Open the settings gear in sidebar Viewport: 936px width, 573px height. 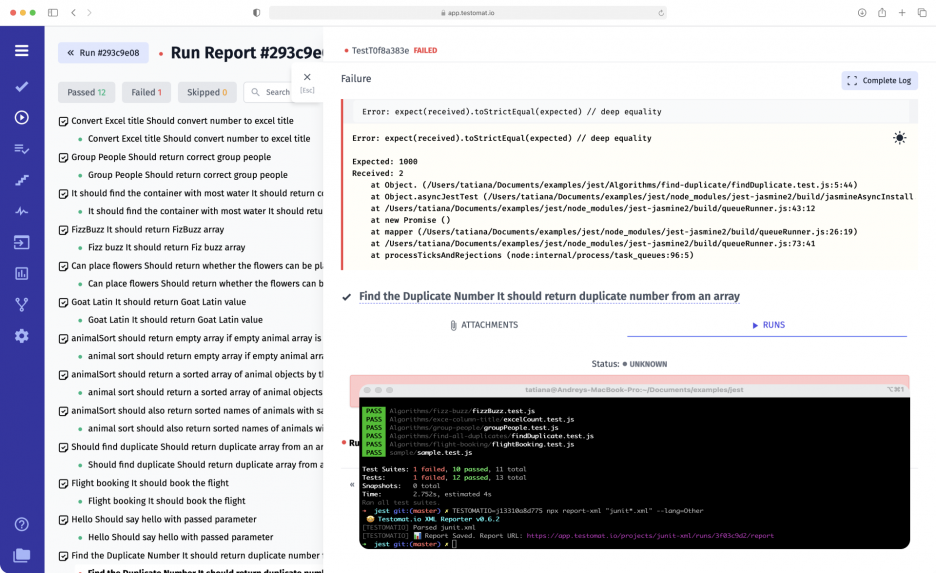pyautogui.click(x=21, y=336)
